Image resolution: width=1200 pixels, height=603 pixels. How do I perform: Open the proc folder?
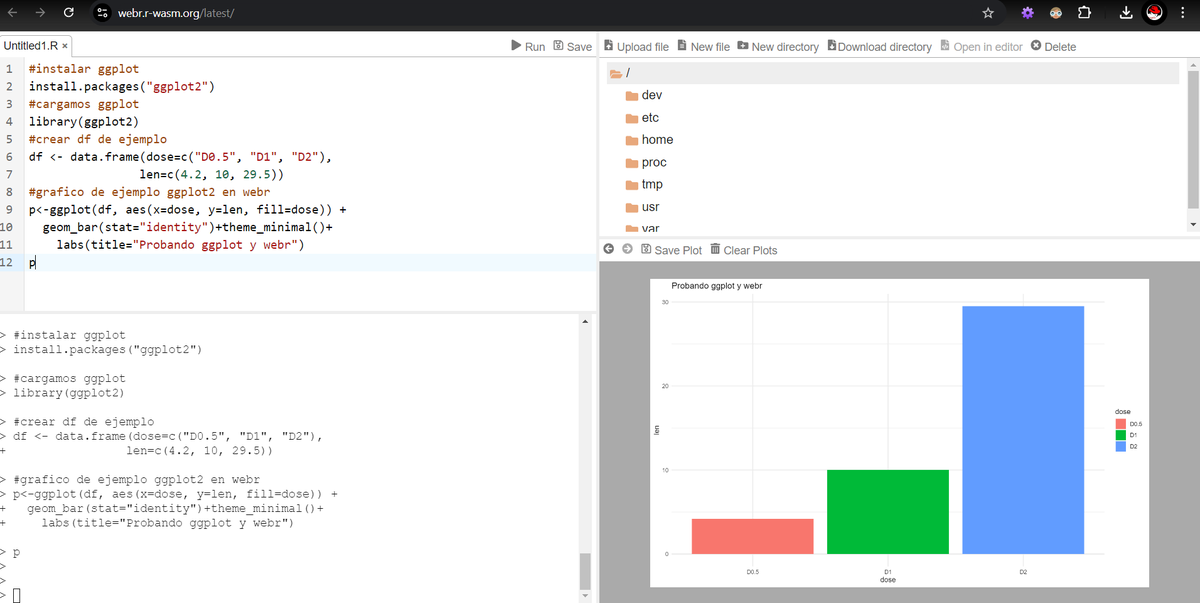click(x=646, y=162)
